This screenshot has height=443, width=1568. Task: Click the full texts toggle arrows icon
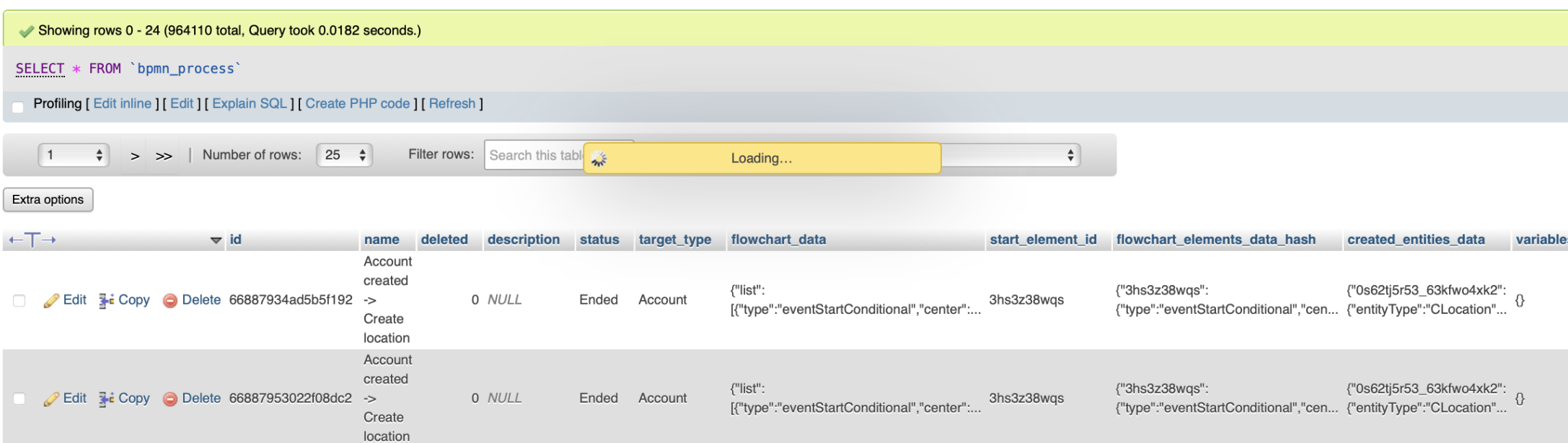[x=32, y=240]
